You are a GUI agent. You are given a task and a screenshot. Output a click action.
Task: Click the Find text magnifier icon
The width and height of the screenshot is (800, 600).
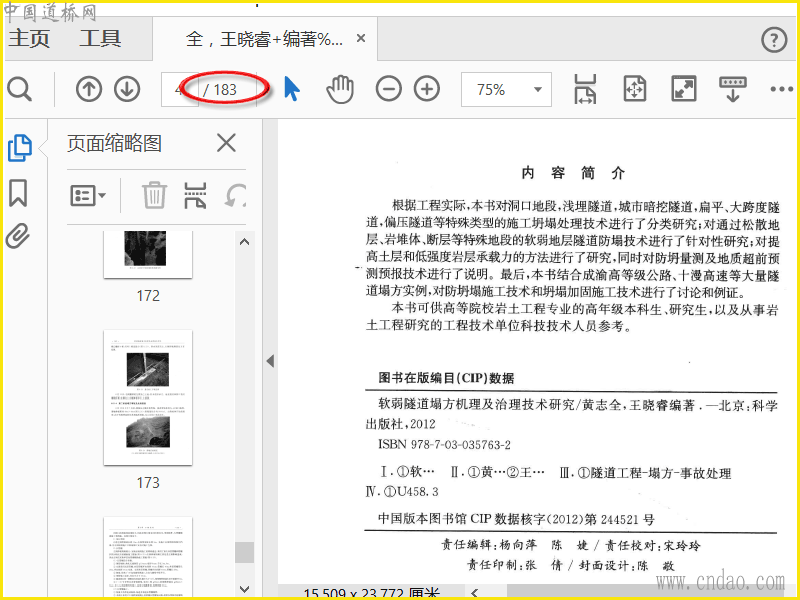[20, 89]
